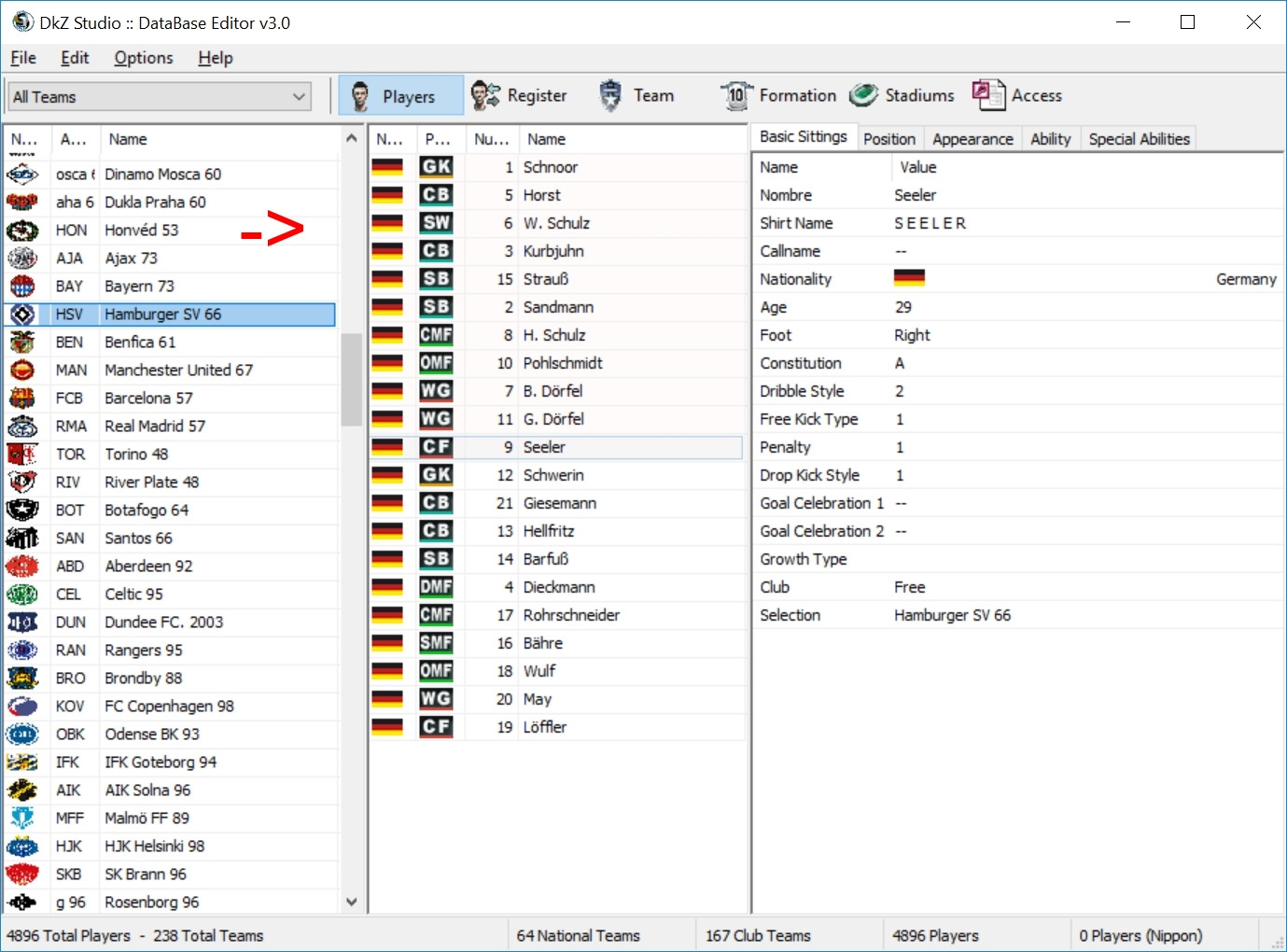Select the Honvéd 53 team row
This screenshot has height=952, width=1287.
[x=171, y=231]
